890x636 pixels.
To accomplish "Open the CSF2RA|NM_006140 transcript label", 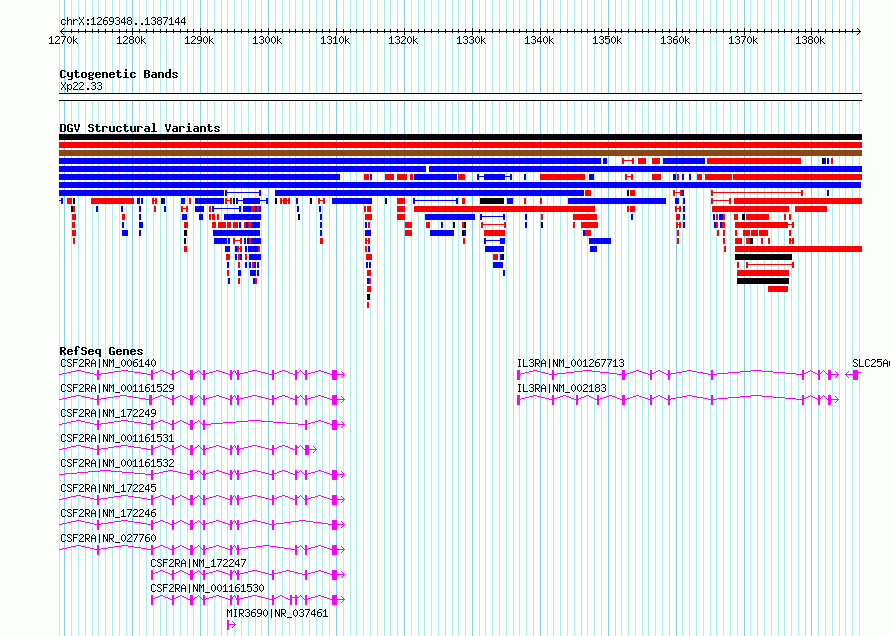I will click(x=108, y=363).
